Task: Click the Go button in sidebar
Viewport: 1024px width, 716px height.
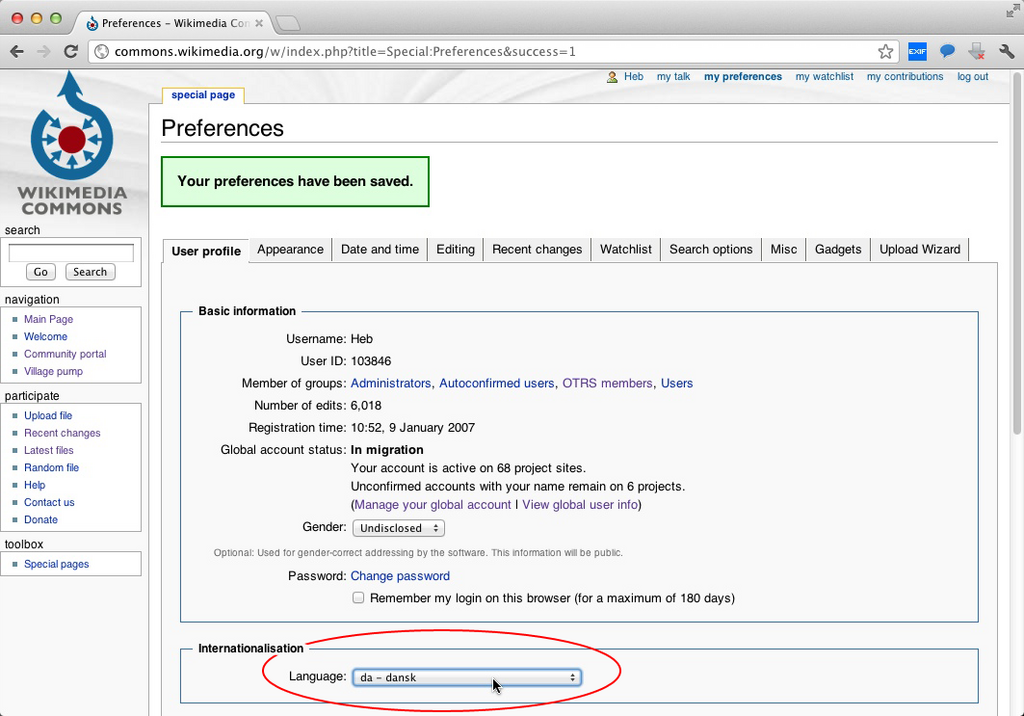Action: click(x=40, y=272)
